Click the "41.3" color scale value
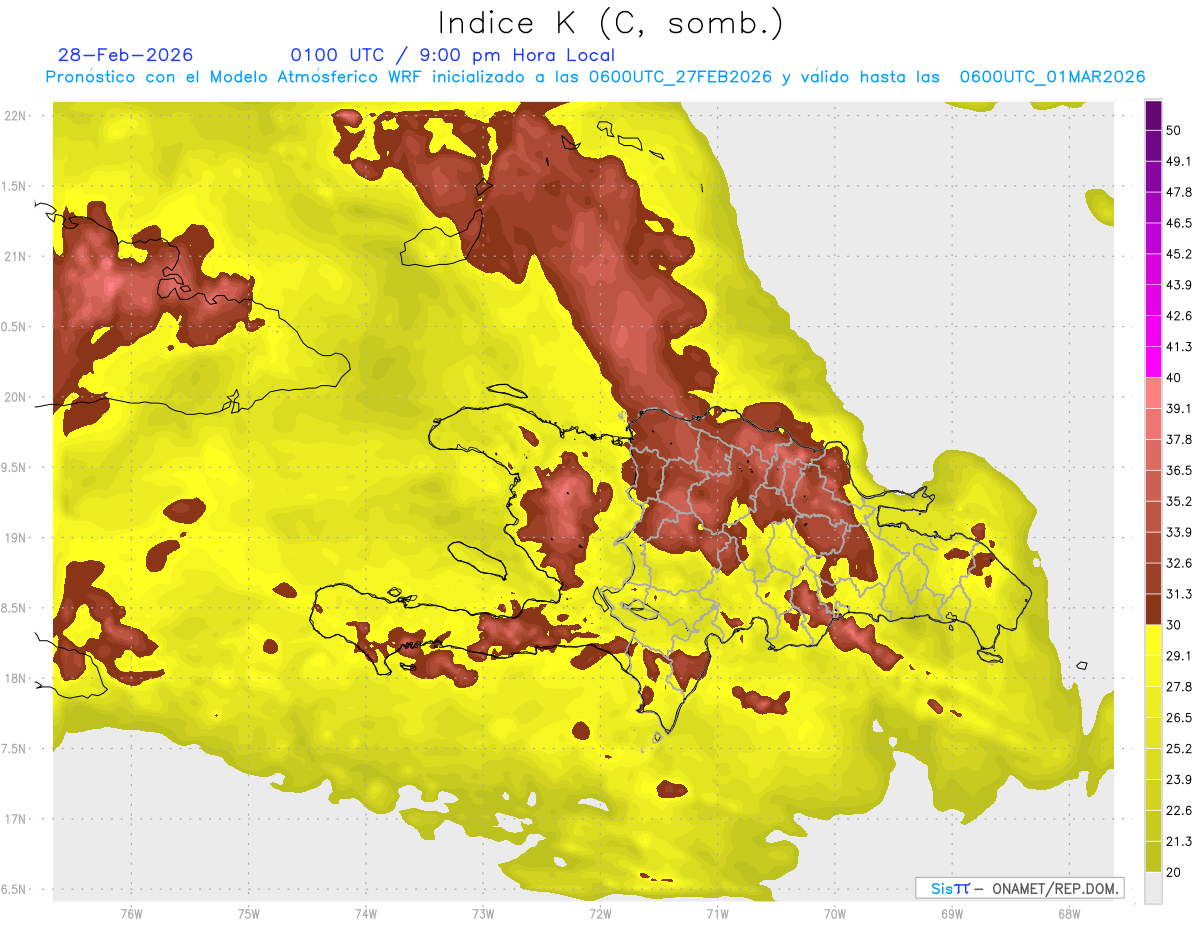1200x927 pixels. pyautogui.click(x=1178, y=347)
